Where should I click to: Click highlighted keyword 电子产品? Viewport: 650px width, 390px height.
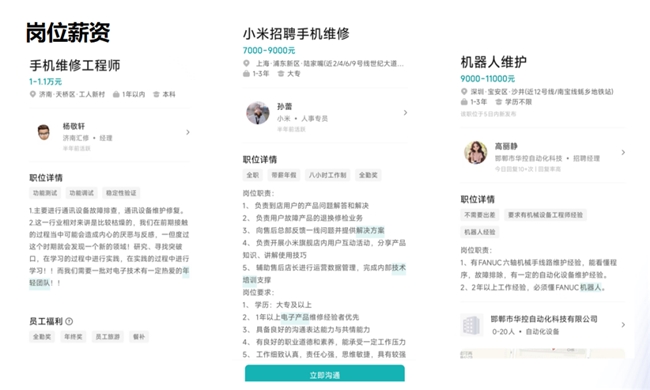295,317
